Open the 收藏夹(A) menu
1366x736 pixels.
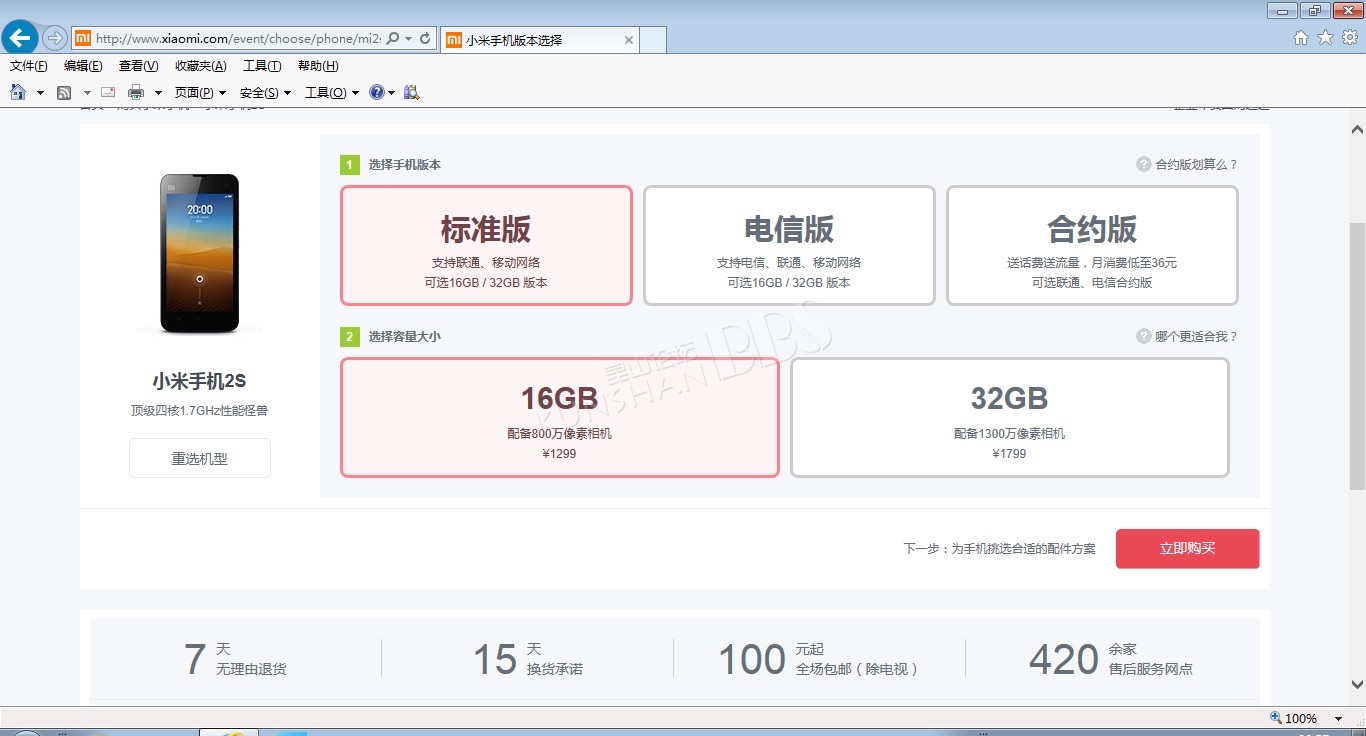(x=200, y=66)
